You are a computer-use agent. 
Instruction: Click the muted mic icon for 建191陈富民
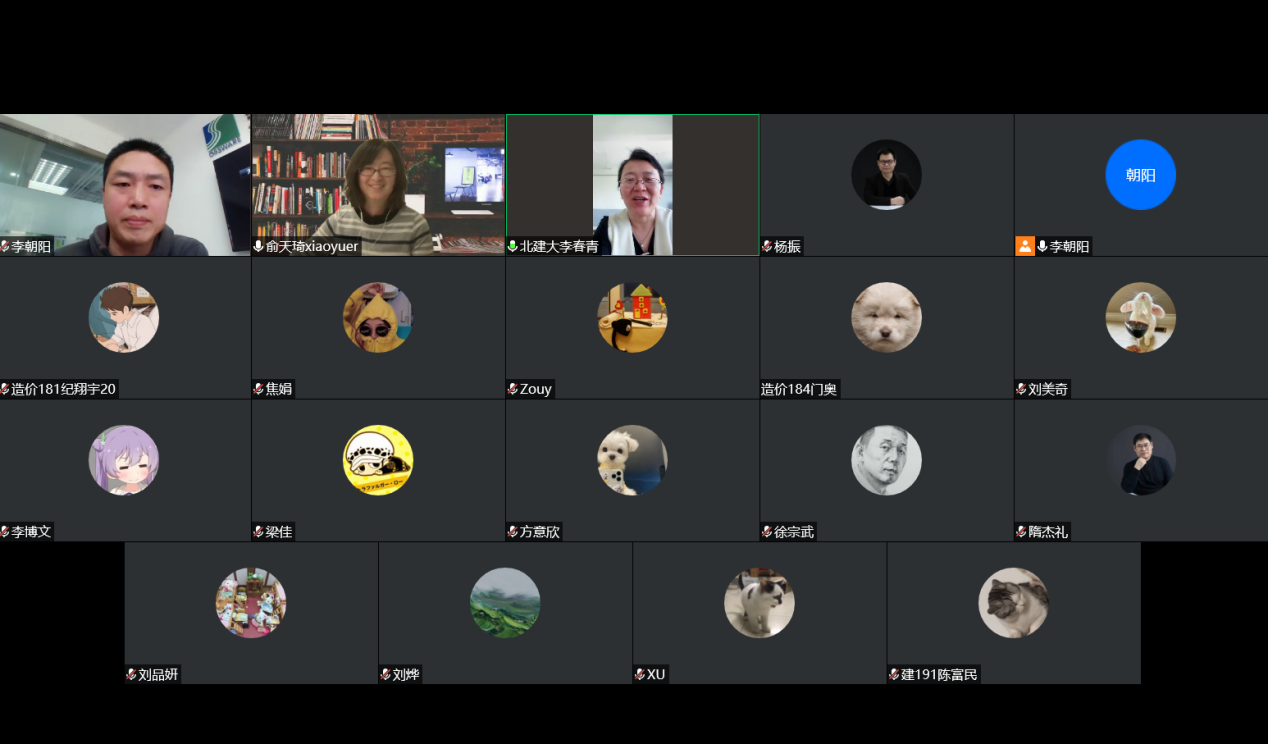tap(894, 675)
